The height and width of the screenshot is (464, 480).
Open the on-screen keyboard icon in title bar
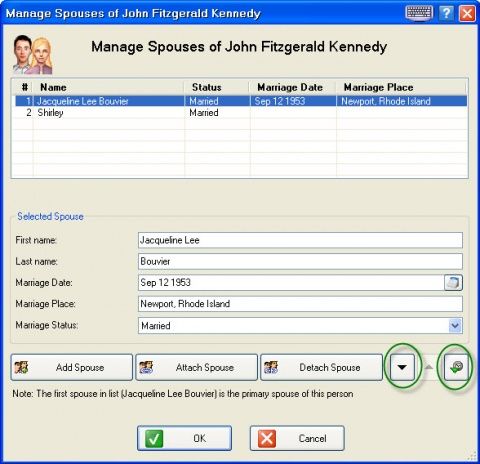click(419, 13)
